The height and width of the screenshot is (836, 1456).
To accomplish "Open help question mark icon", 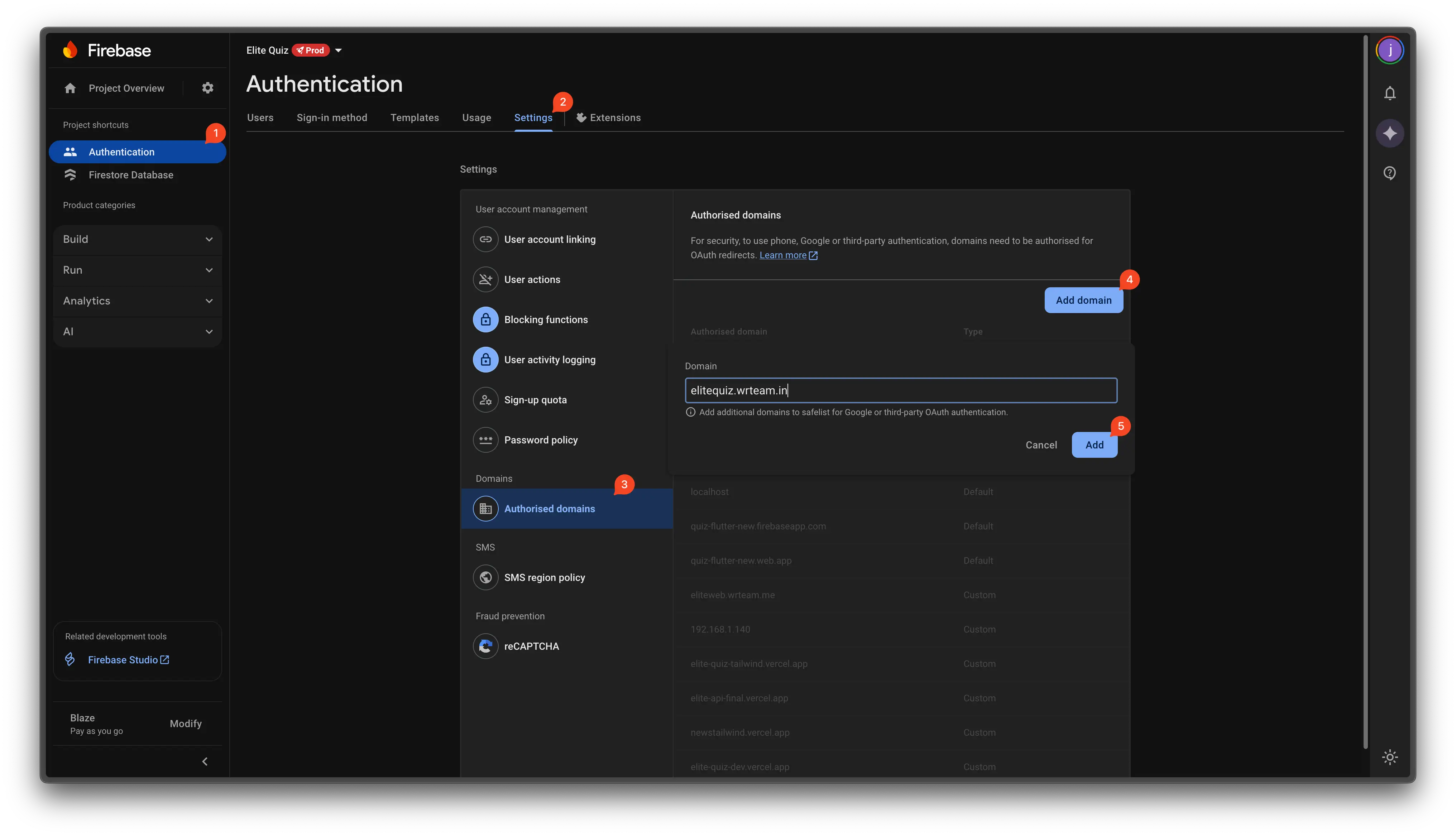I will point(1389,173).
